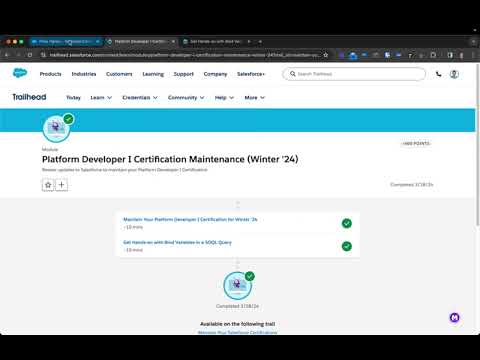Click the magnifier icon in Search Trailhead

coord(293,74)
